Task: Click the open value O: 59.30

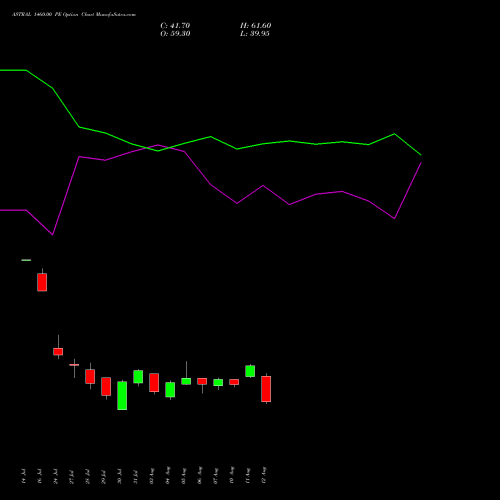Action: (x=175, y=34)
